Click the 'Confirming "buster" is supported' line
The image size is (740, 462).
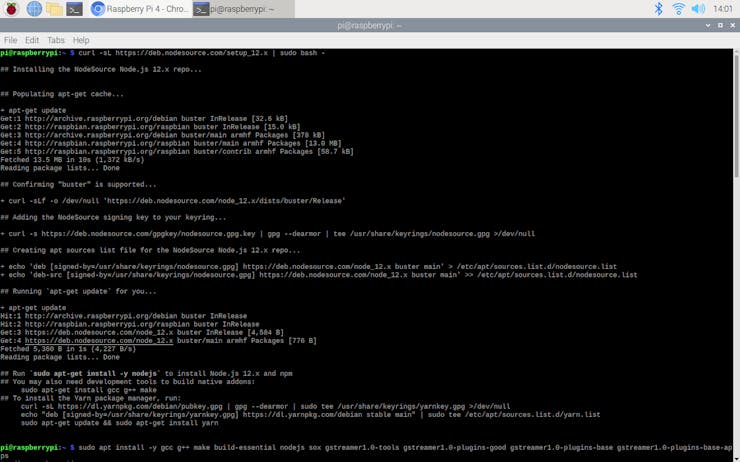[x=78, y=185]
